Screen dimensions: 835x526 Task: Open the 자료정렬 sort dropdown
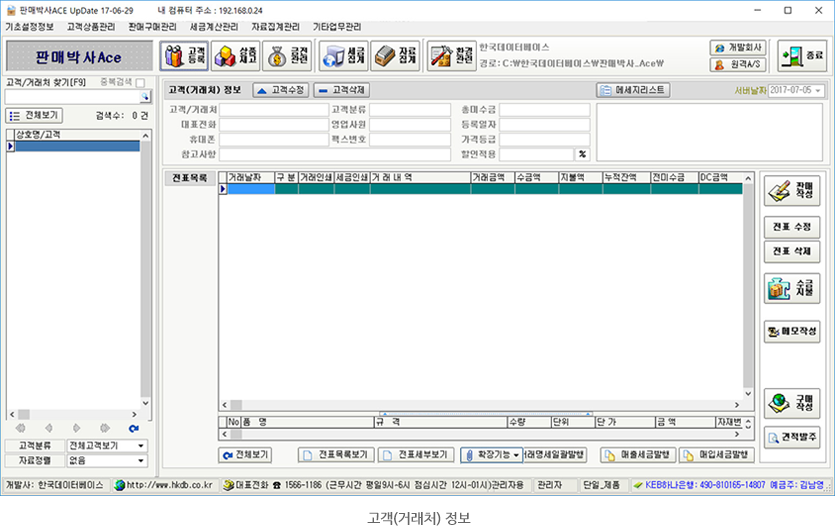click(140, 460)
